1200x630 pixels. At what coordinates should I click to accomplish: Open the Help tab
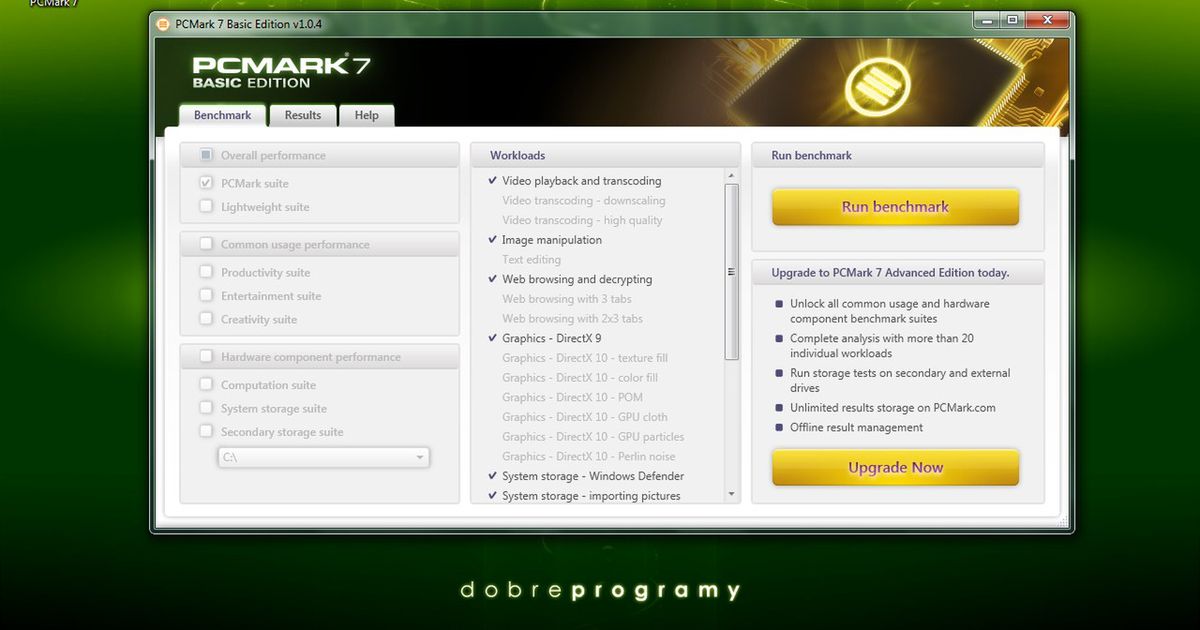click(366, 115)
